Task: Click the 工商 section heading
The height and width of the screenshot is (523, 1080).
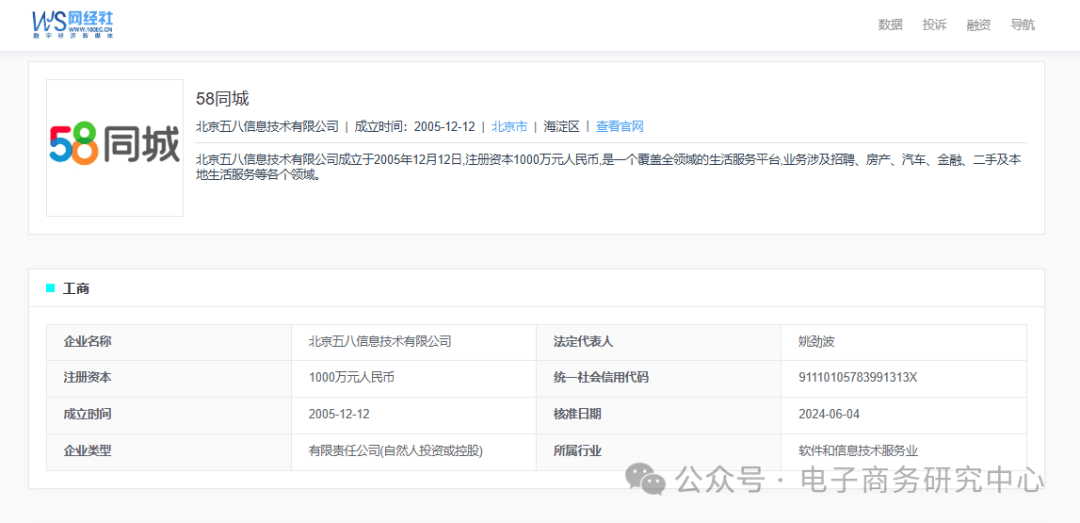Action: (x=76, y=288)
